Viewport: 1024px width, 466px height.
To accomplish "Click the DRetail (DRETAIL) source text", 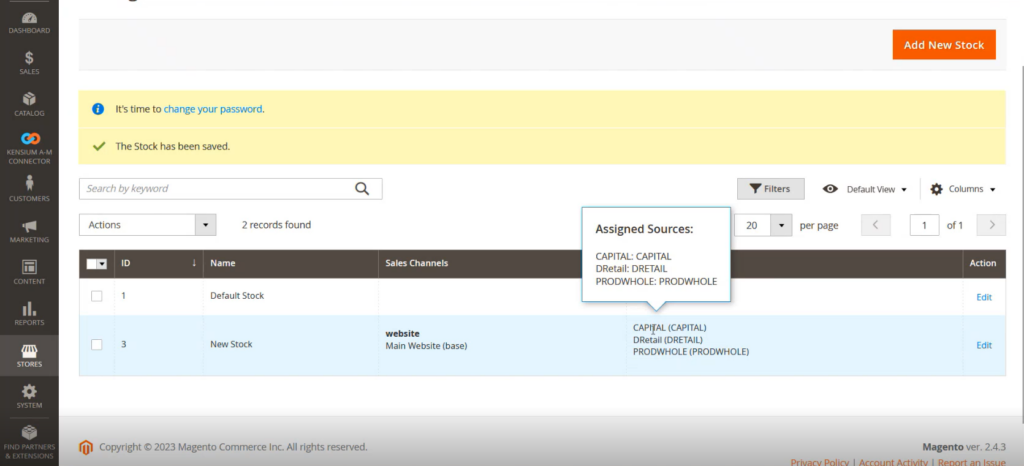I will tap(667, 339).
